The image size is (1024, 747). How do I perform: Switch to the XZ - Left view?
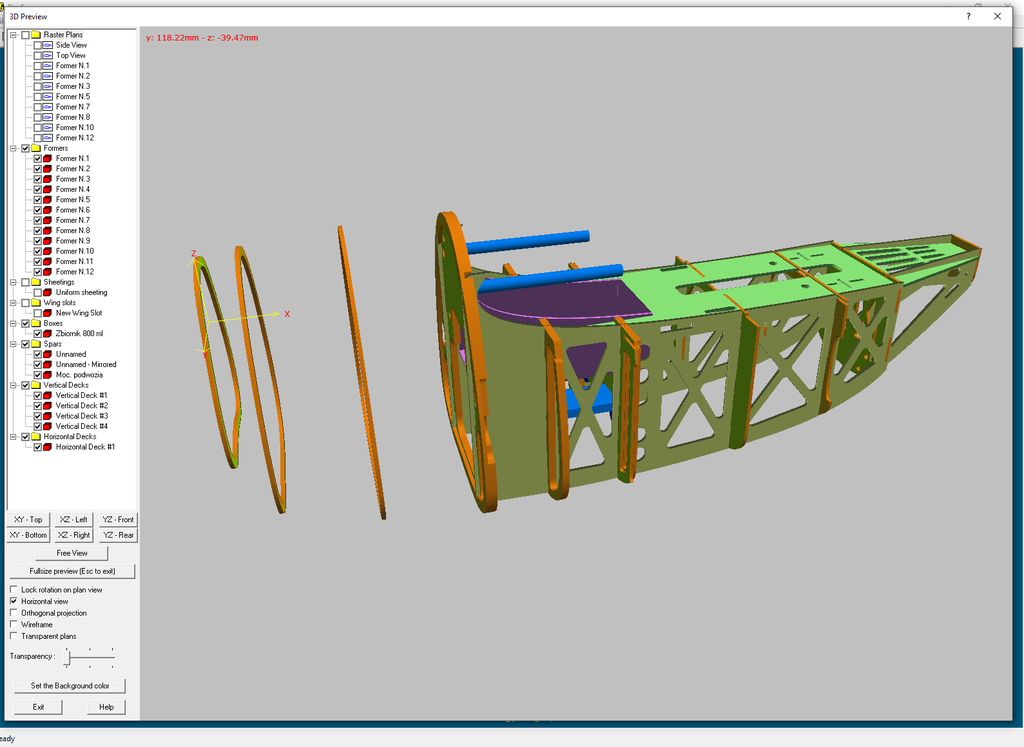click(72, 519)
